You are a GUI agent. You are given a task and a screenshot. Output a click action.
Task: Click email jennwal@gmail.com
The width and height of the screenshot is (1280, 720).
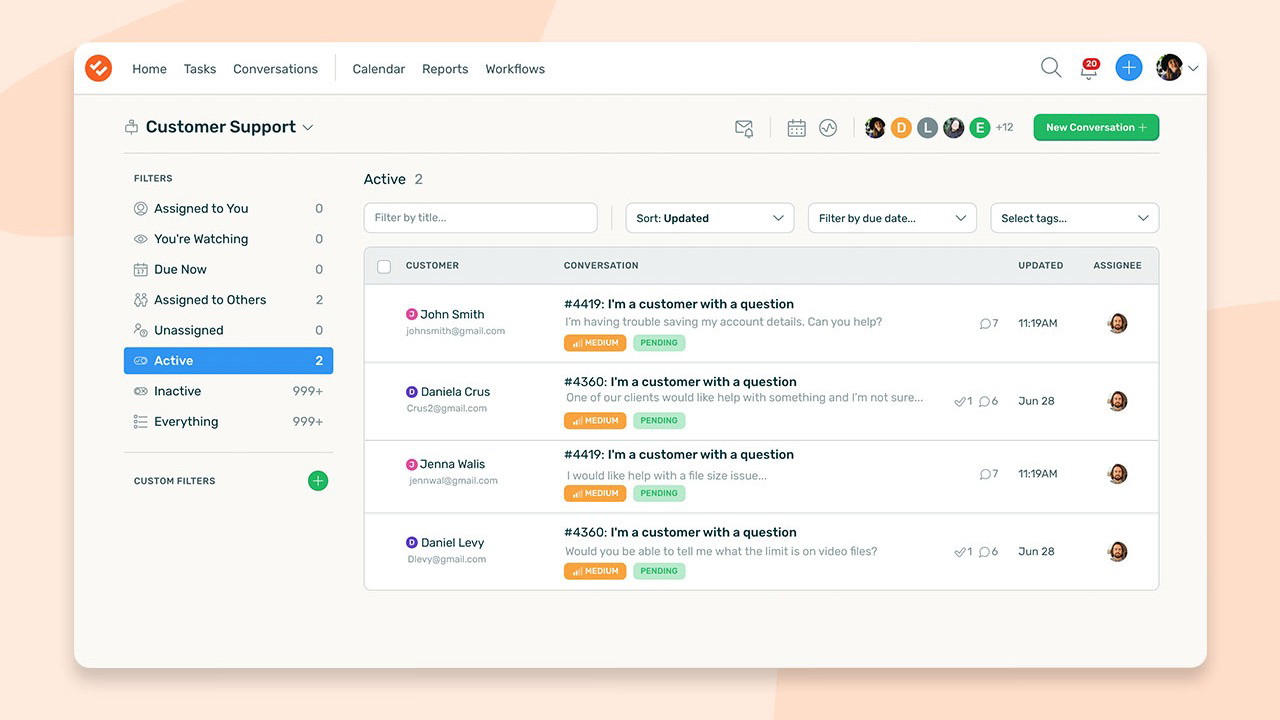(x=453, y=481)
